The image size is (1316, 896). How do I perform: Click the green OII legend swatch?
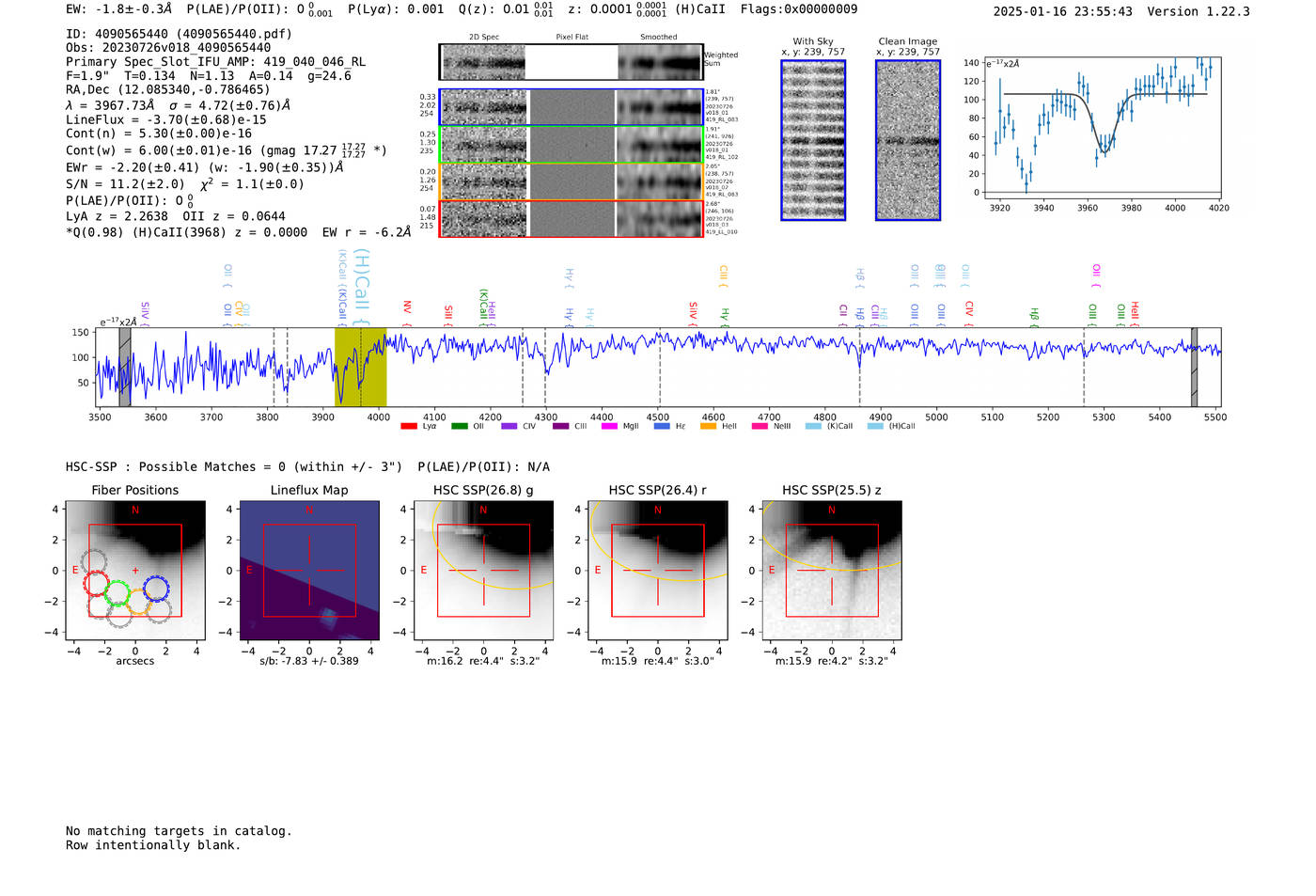[460, 426]
